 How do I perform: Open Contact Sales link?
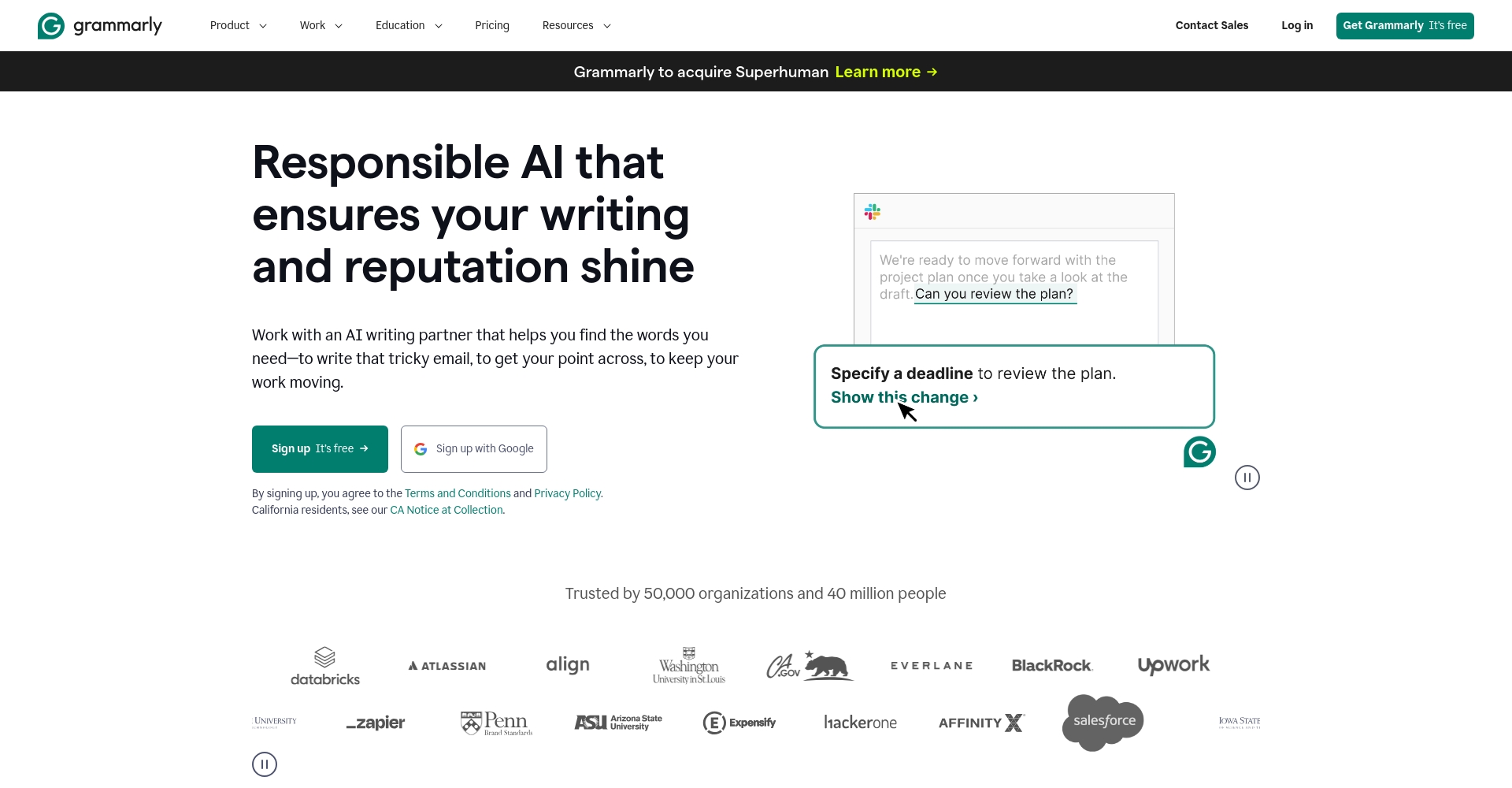coord(1212,25)
